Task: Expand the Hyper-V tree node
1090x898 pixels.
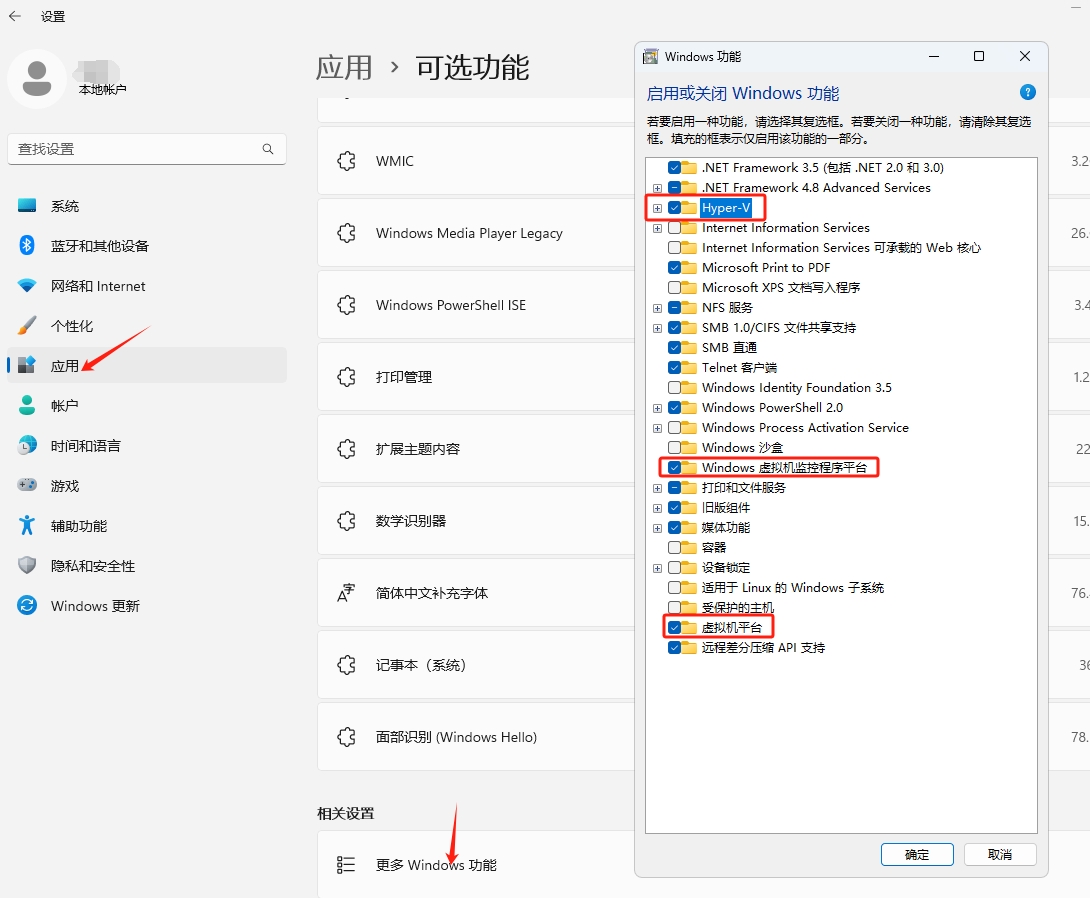Action: (x=657, y=208)
